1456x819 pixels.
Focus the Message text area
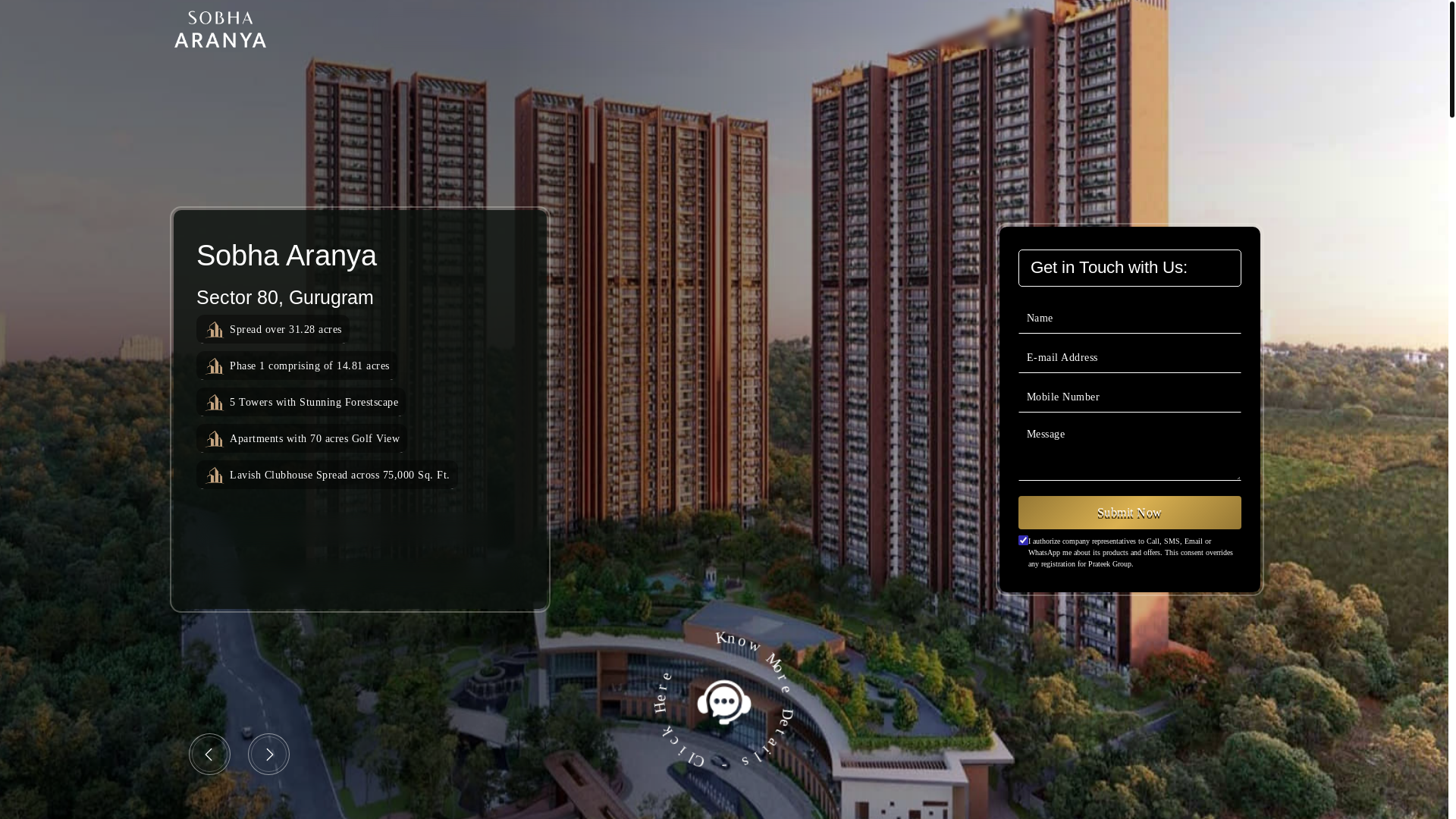1129,451
